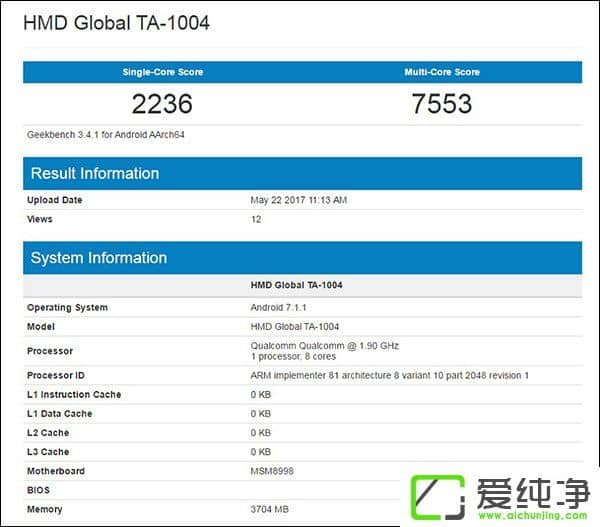Click the ARM implementer 81 architecture value
The image size is (600, 527).
(390, 375)
